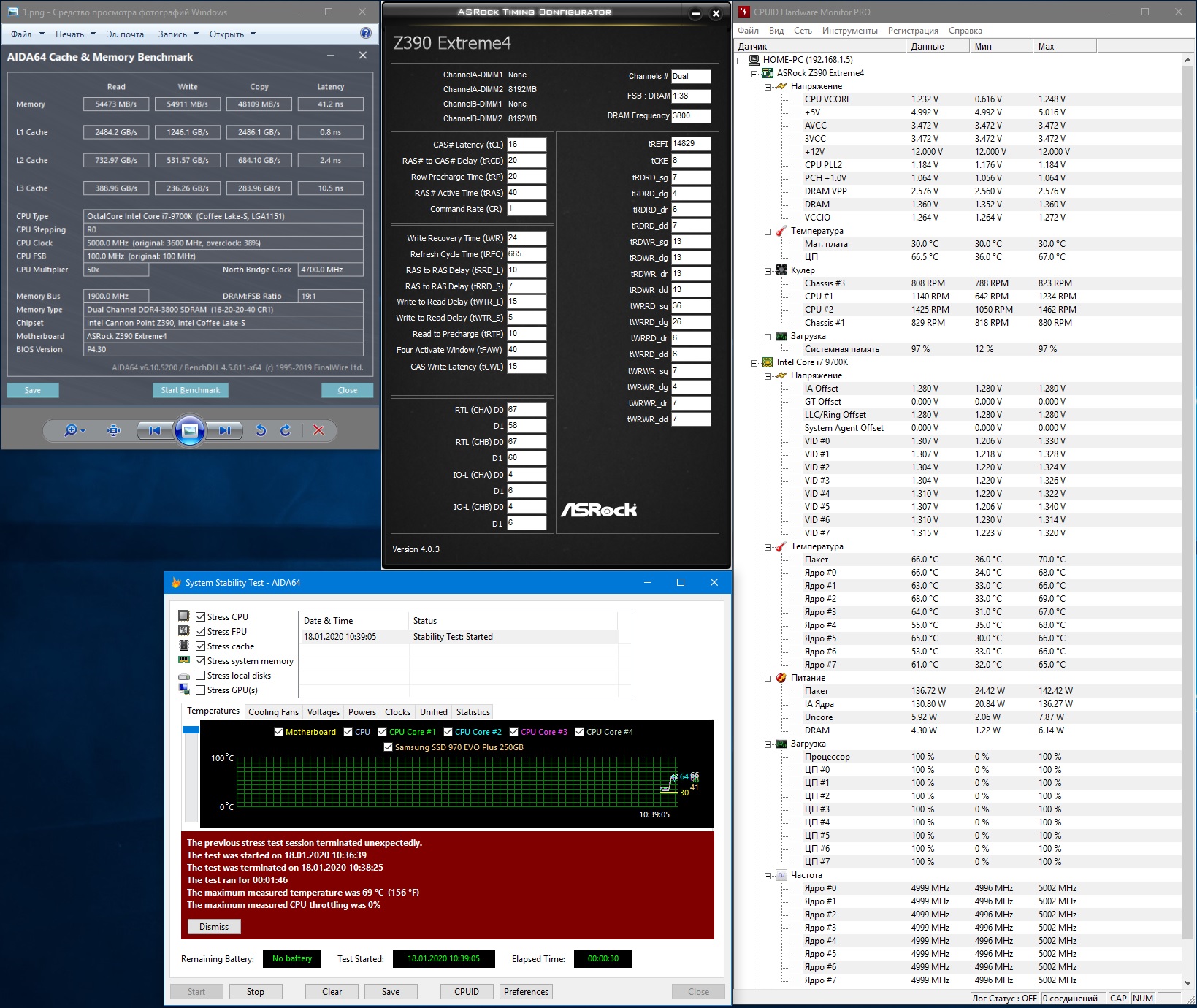Click the AIDA64 flame icon in Stability Test title
Screen dimensions: 1197x1008
[176, 582]
